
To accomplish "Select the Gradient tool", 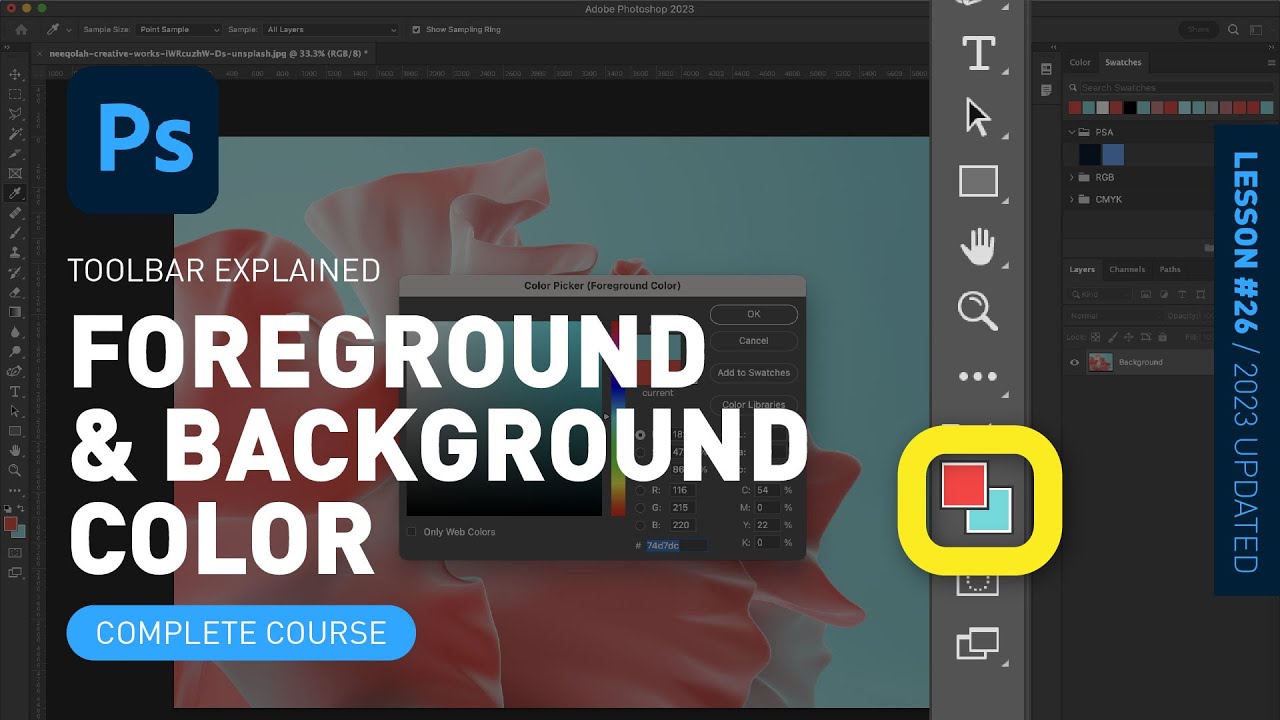I will point(15,312).
